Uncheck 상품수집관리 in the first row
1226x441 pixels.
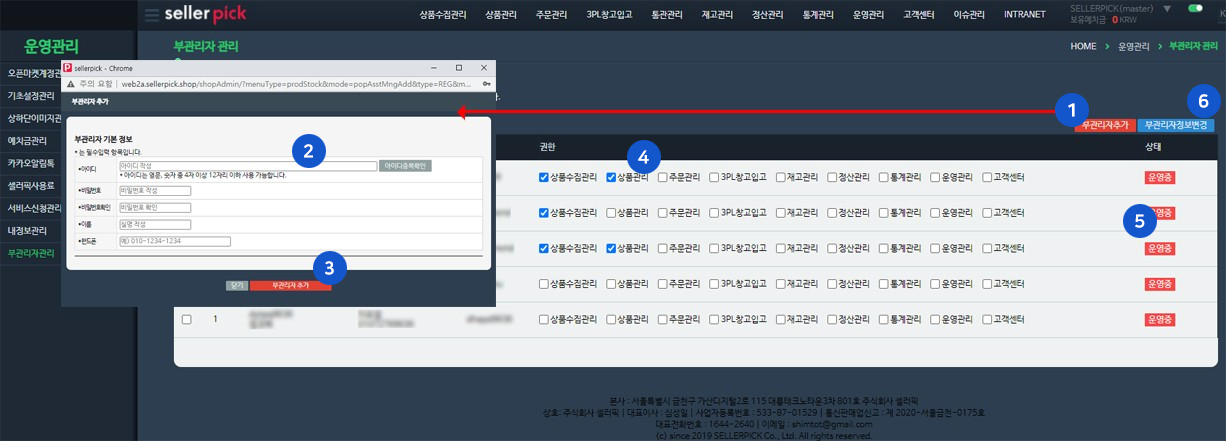[x=544, y=178]
